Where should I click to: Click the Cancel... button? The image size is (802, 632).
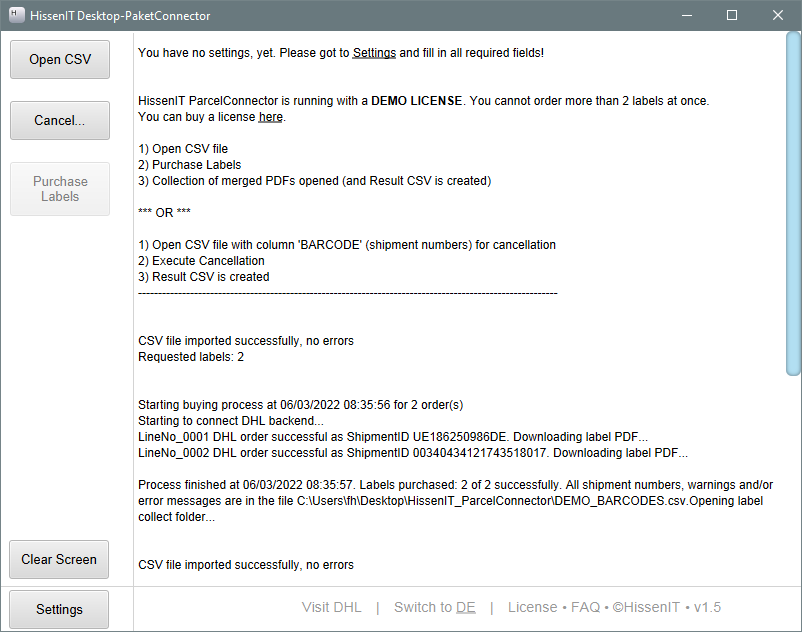coord(60,120)
